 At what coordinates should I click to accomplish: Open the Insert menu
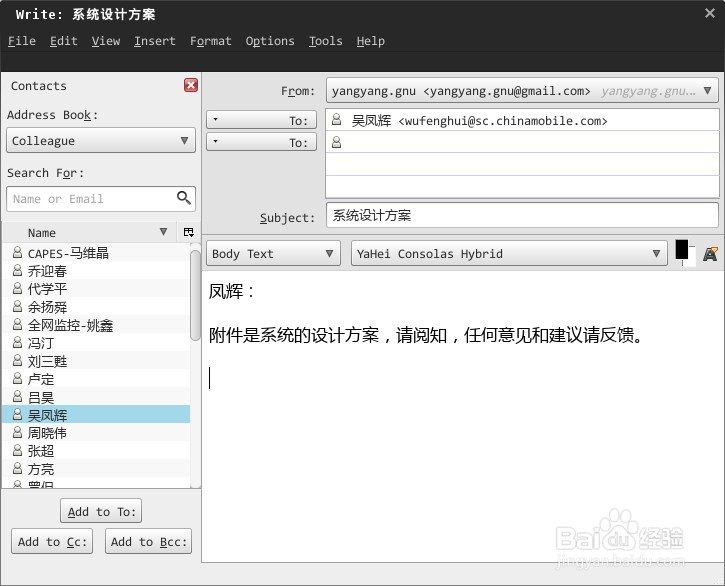pos(154,41)
